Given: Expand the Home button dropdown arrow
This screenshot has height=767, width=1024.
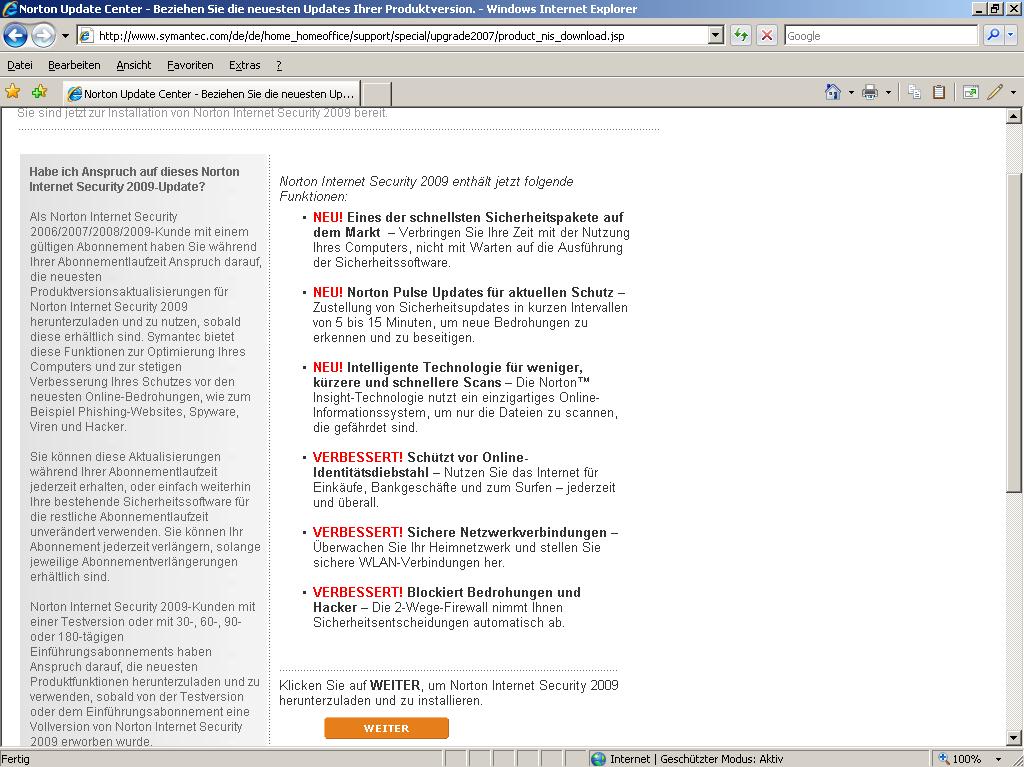Looking at the screenshot, I should (851, 93).
